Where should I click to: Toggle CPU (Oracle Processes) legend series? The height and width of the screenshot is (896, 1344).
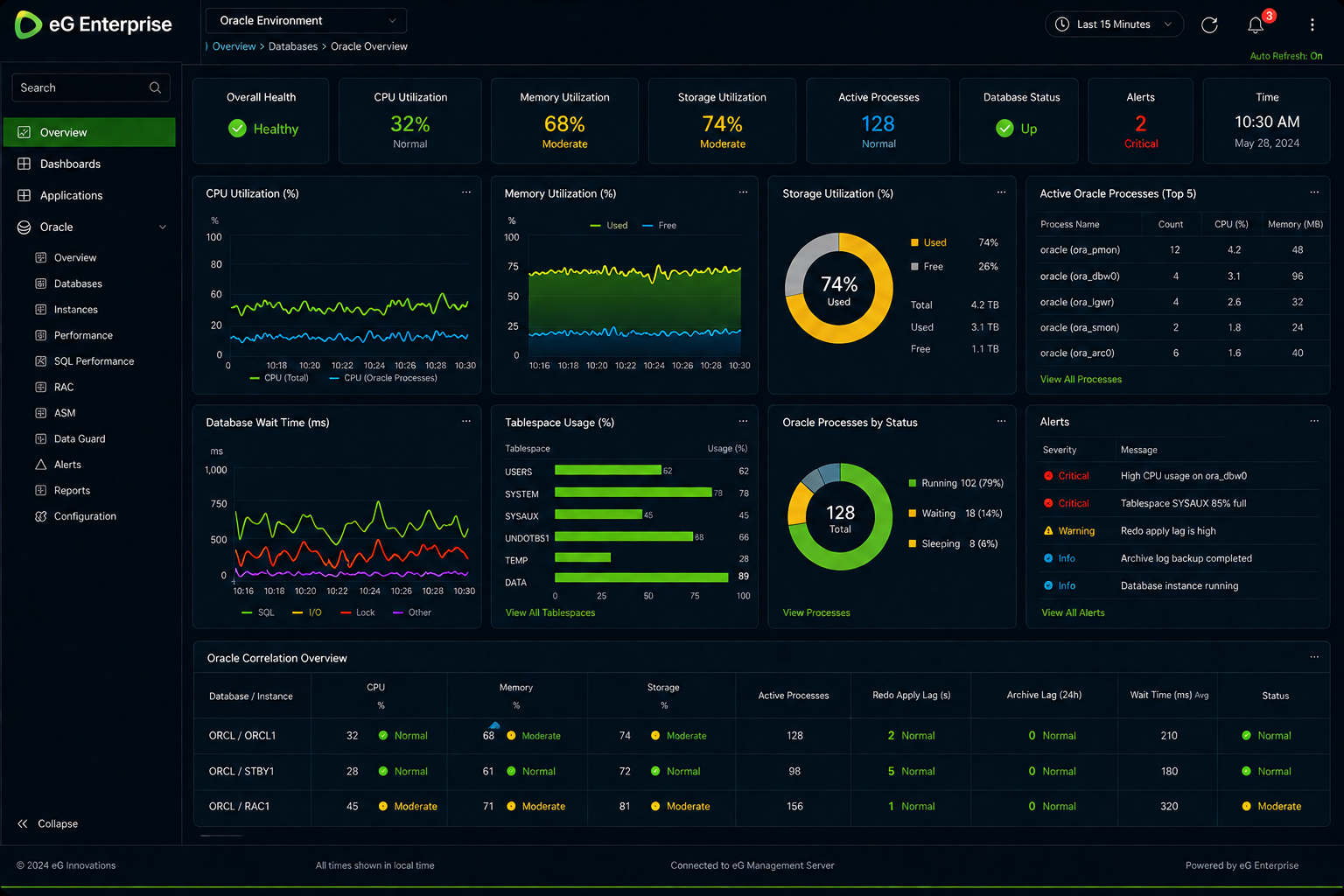tap(383, 378)
